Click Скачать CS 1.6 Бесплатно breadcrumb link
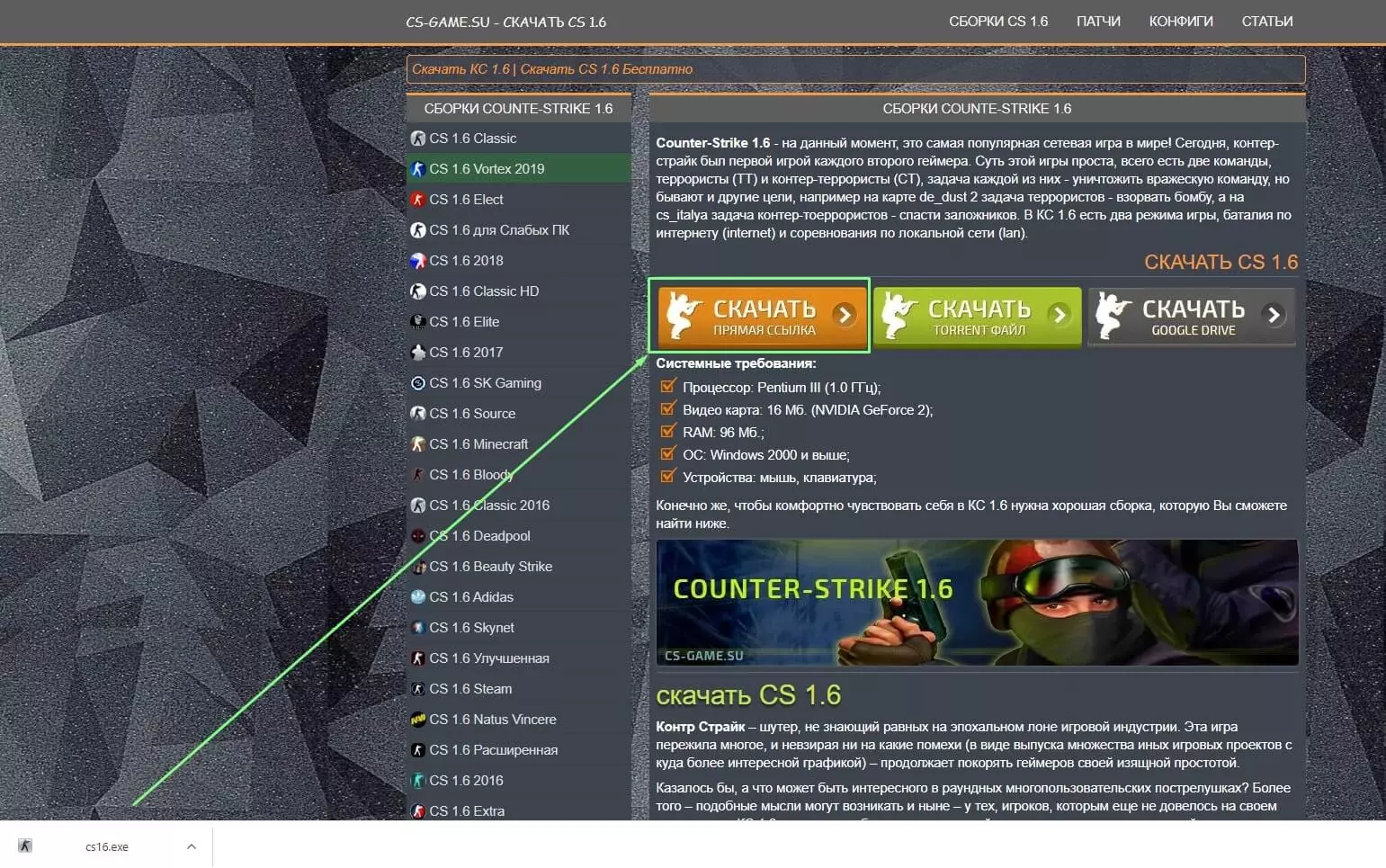1386x868 pixels. click(606, 69)
